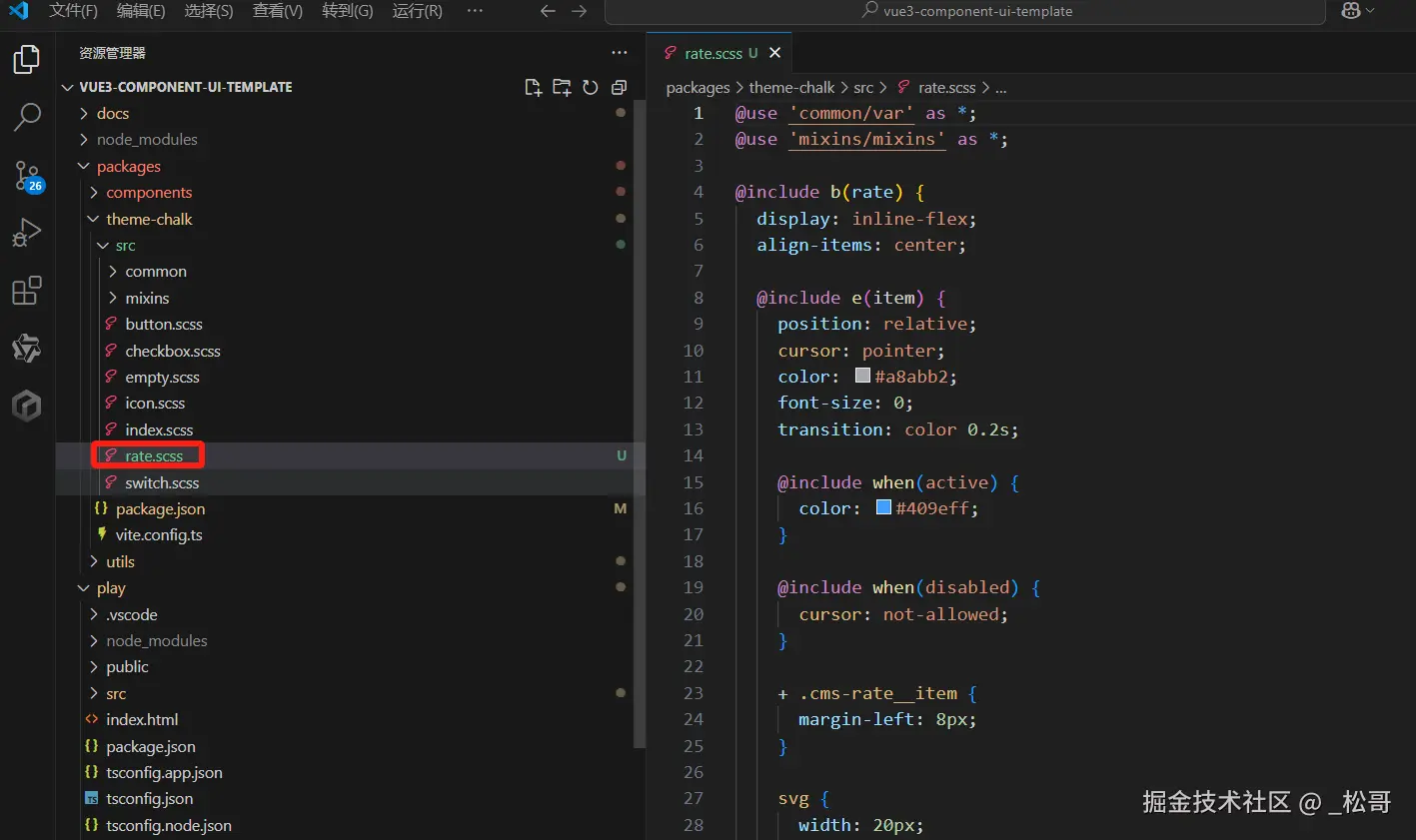This screenshot has height=840, width=1416.
Task: Collapse all folders in explorer
Action: click(x=619, y=88)
